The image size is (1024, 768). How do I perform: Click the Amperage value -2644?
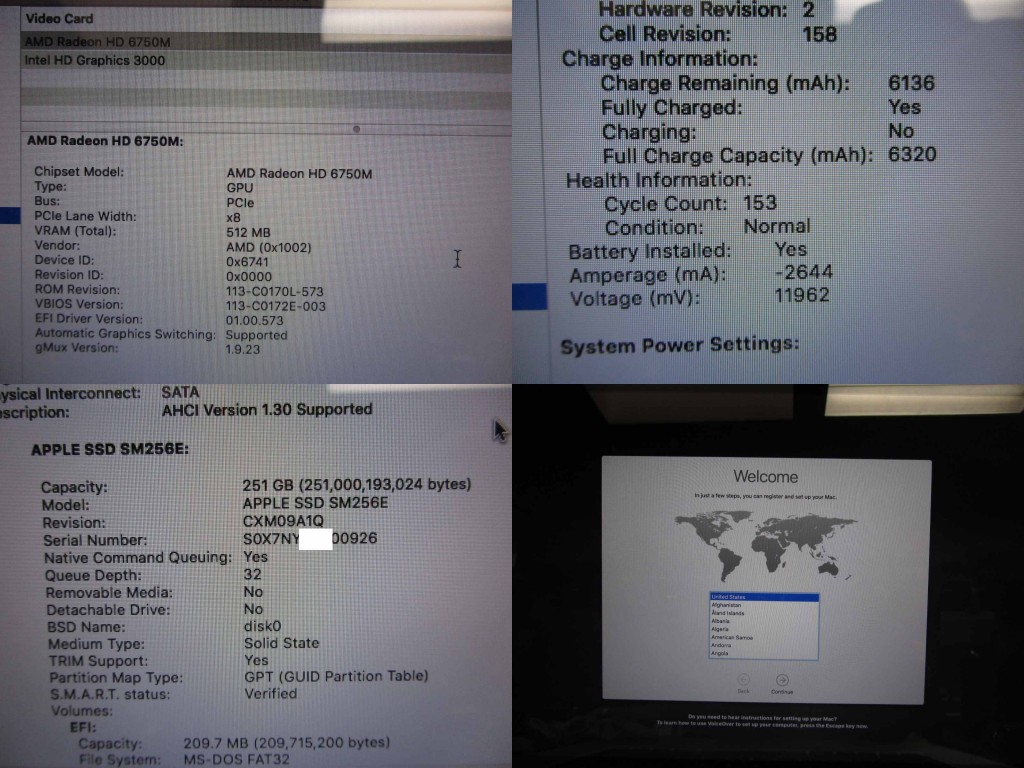[x=804, y=272]
